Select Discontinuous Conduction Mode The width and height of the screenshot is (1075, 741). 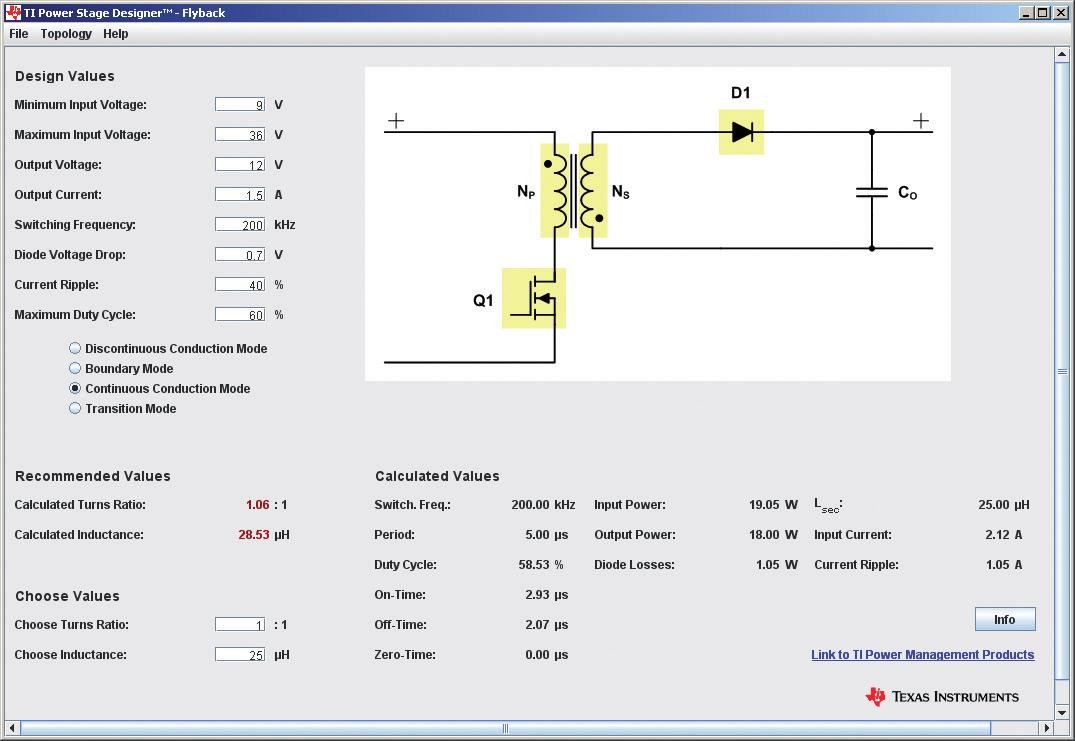click(75, 348)
